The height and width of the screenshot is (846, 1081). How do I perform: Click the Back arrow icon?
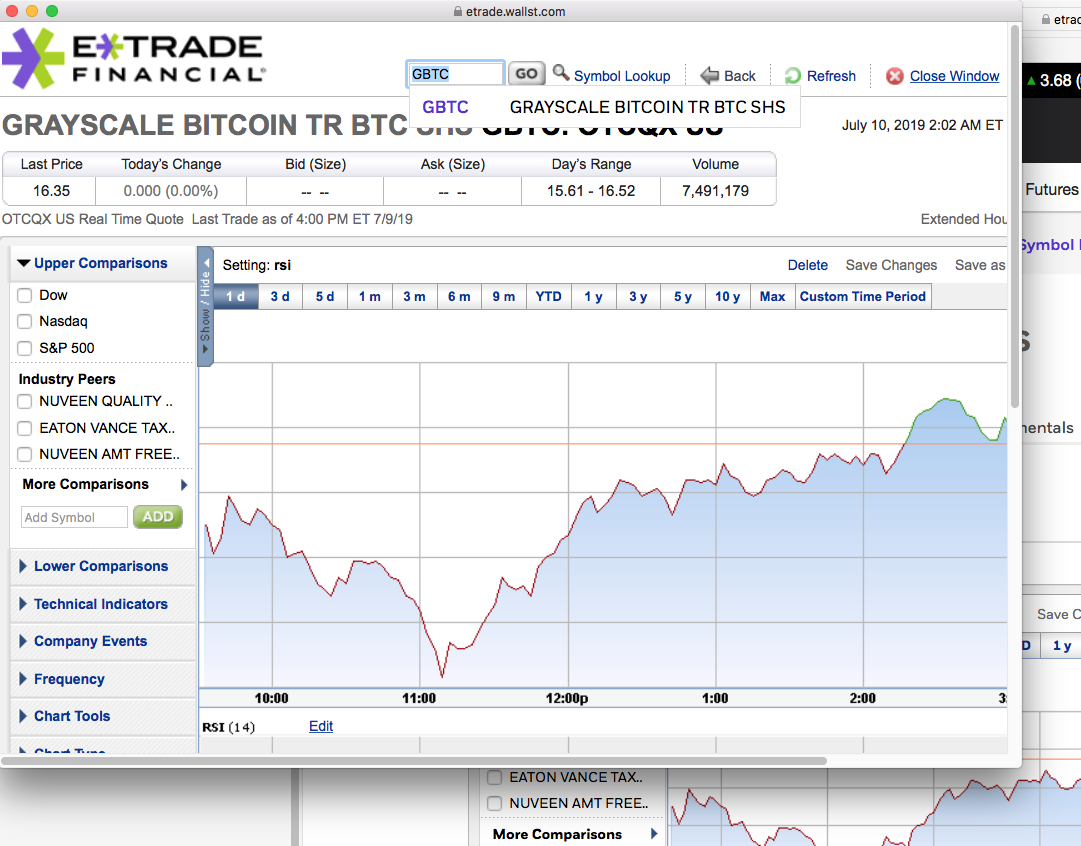[709, 76]
